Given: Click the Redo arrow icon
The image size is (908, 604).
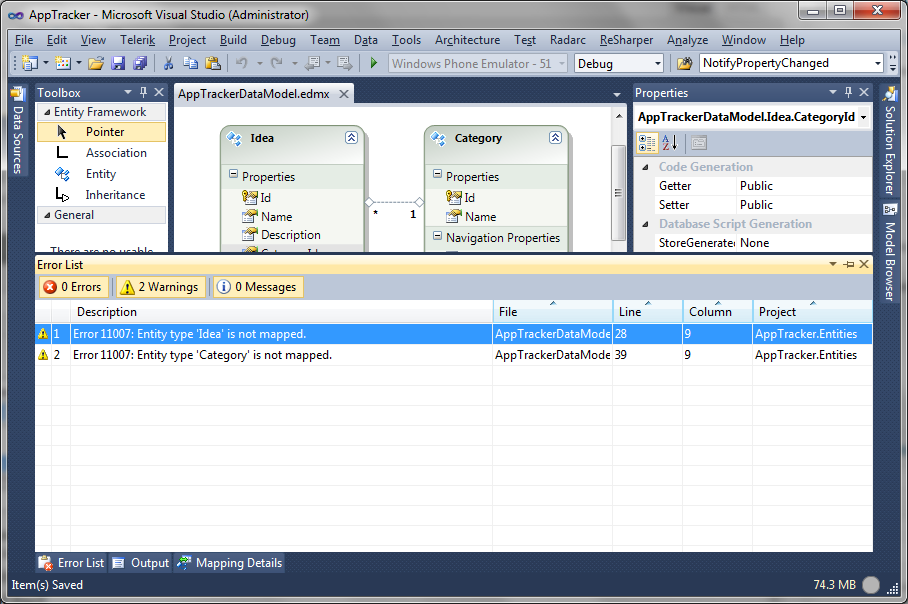Looking at the screenshot, I should tap(277, 63).
